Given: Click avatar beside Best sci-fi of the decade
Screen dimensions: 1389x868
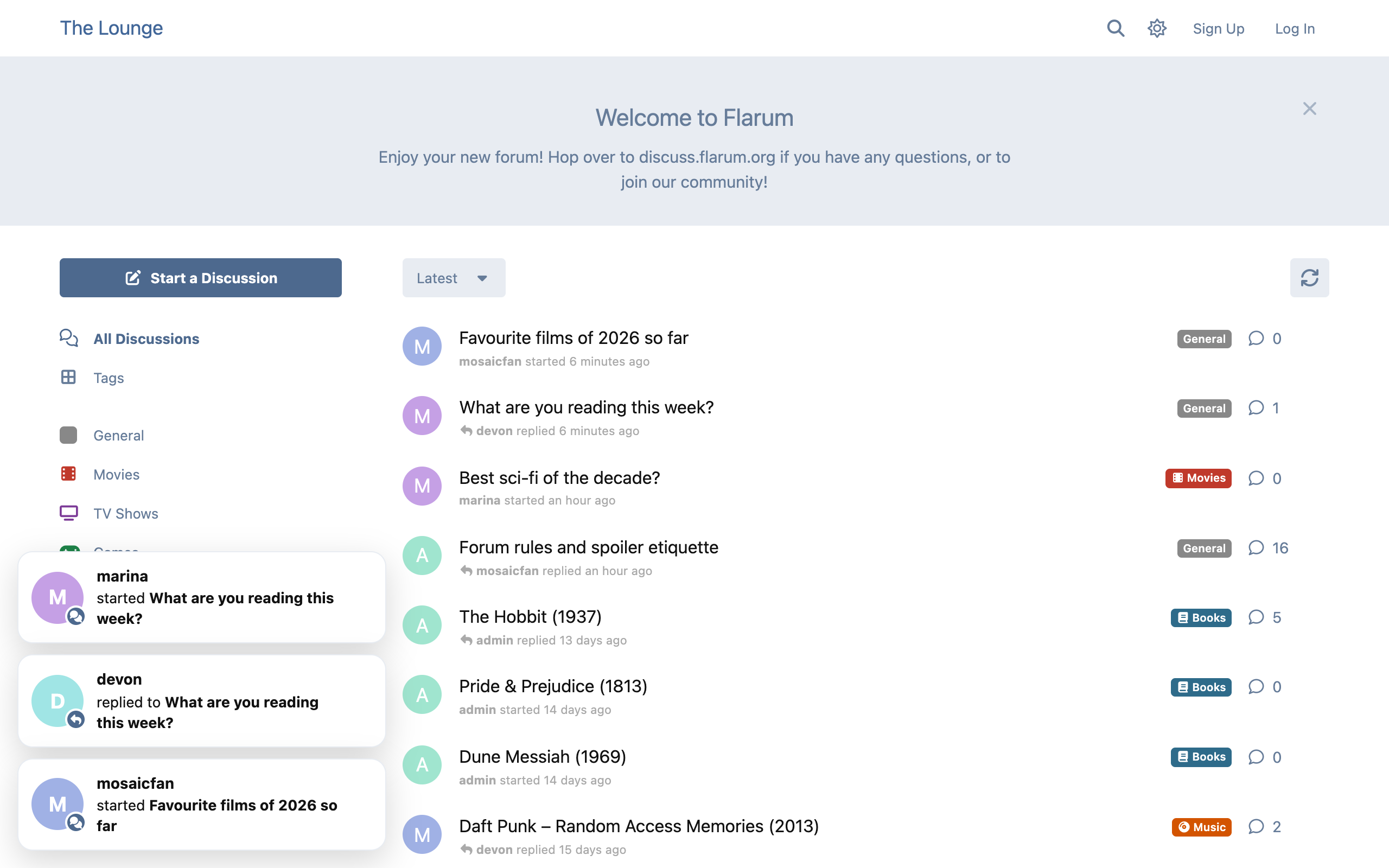Looking at the screenshot, I should (422, 486).
